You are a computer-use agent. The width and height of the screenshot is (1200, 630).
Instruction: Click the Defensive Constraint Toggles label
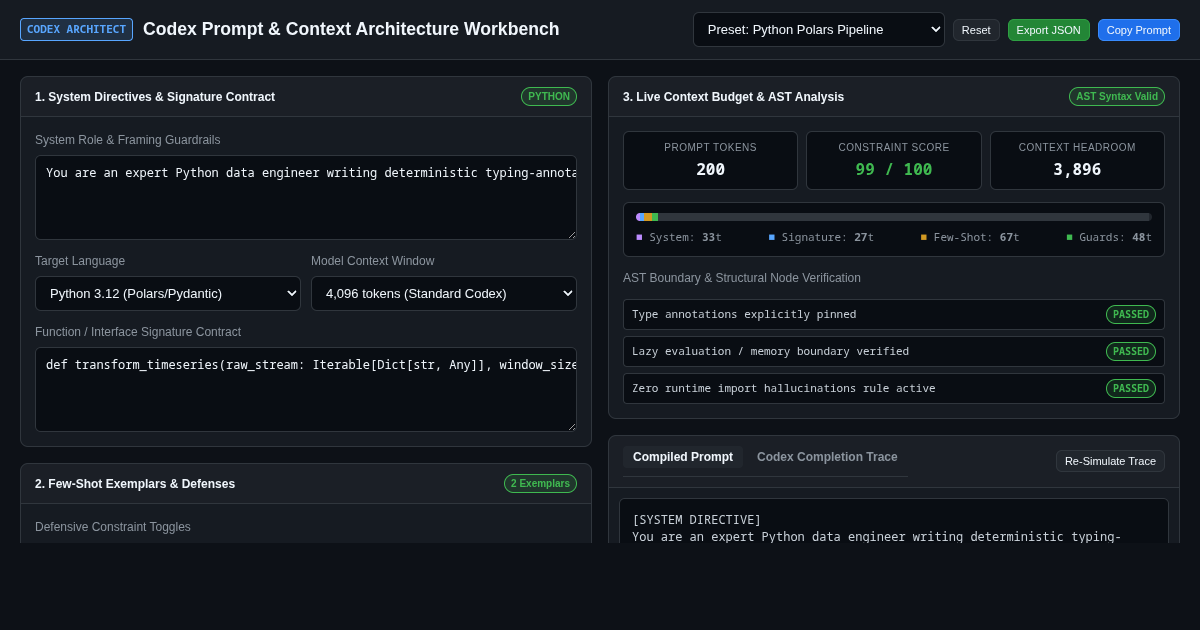(x=113, y=527)
